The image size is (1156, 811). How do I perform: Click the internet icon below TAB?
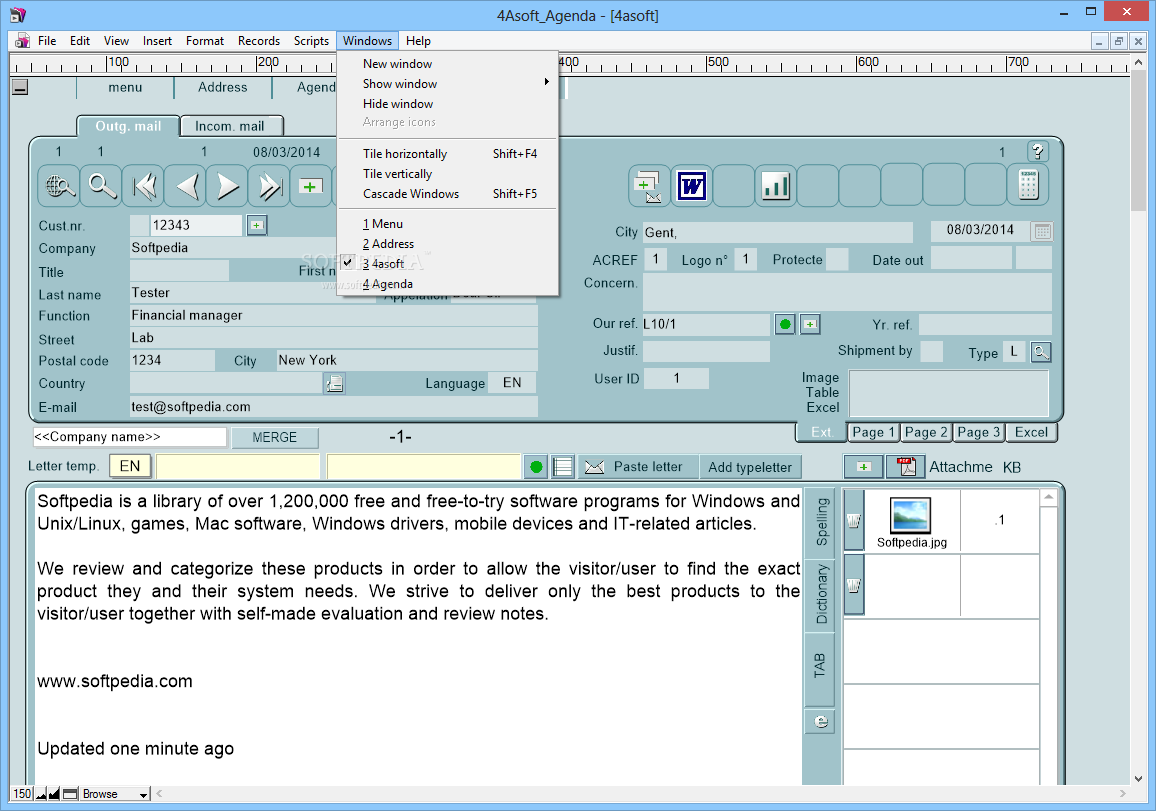pos(821,722)
